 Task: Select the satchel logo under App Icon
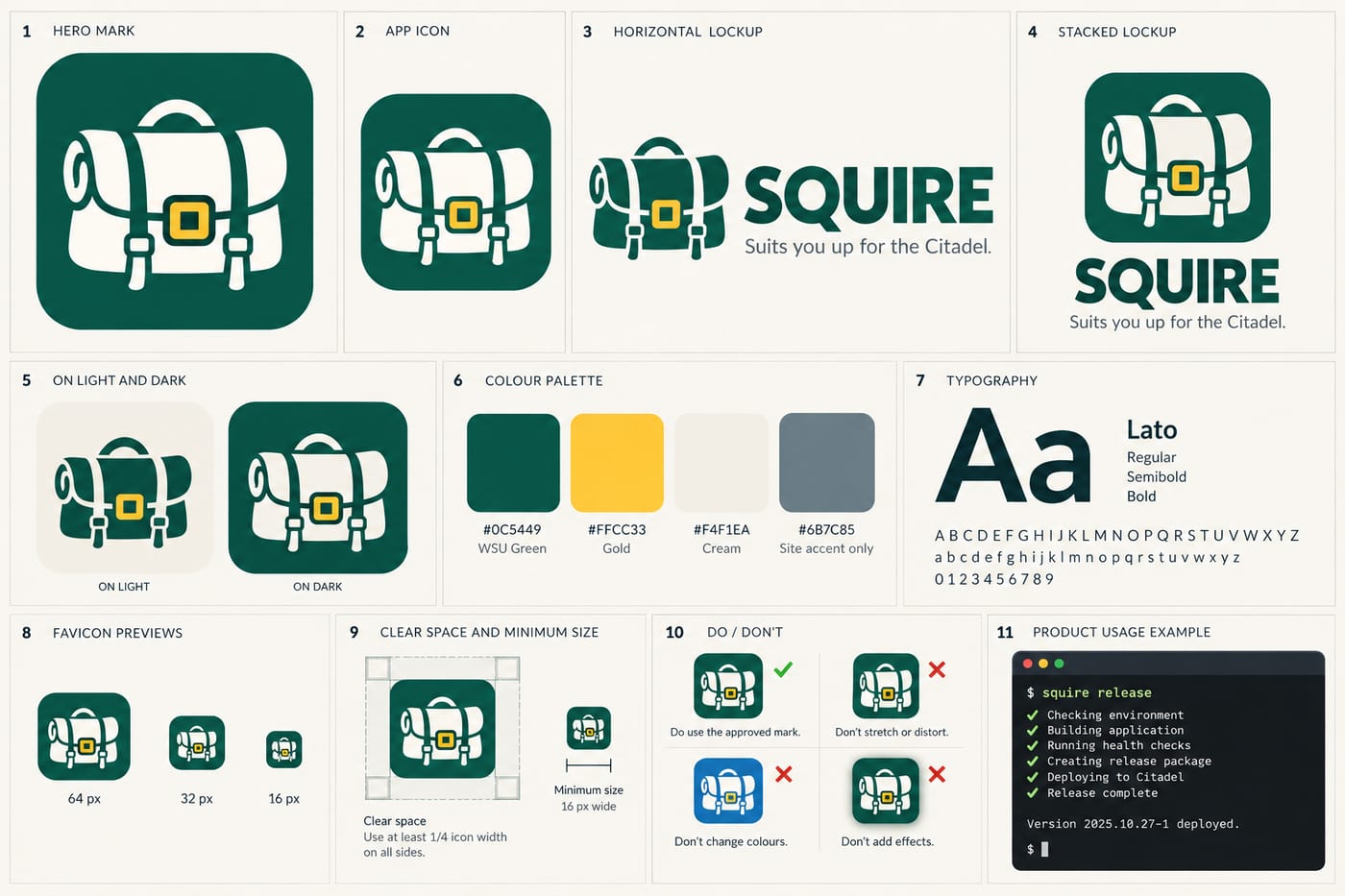pyautogui.click(x=455, y=192)
